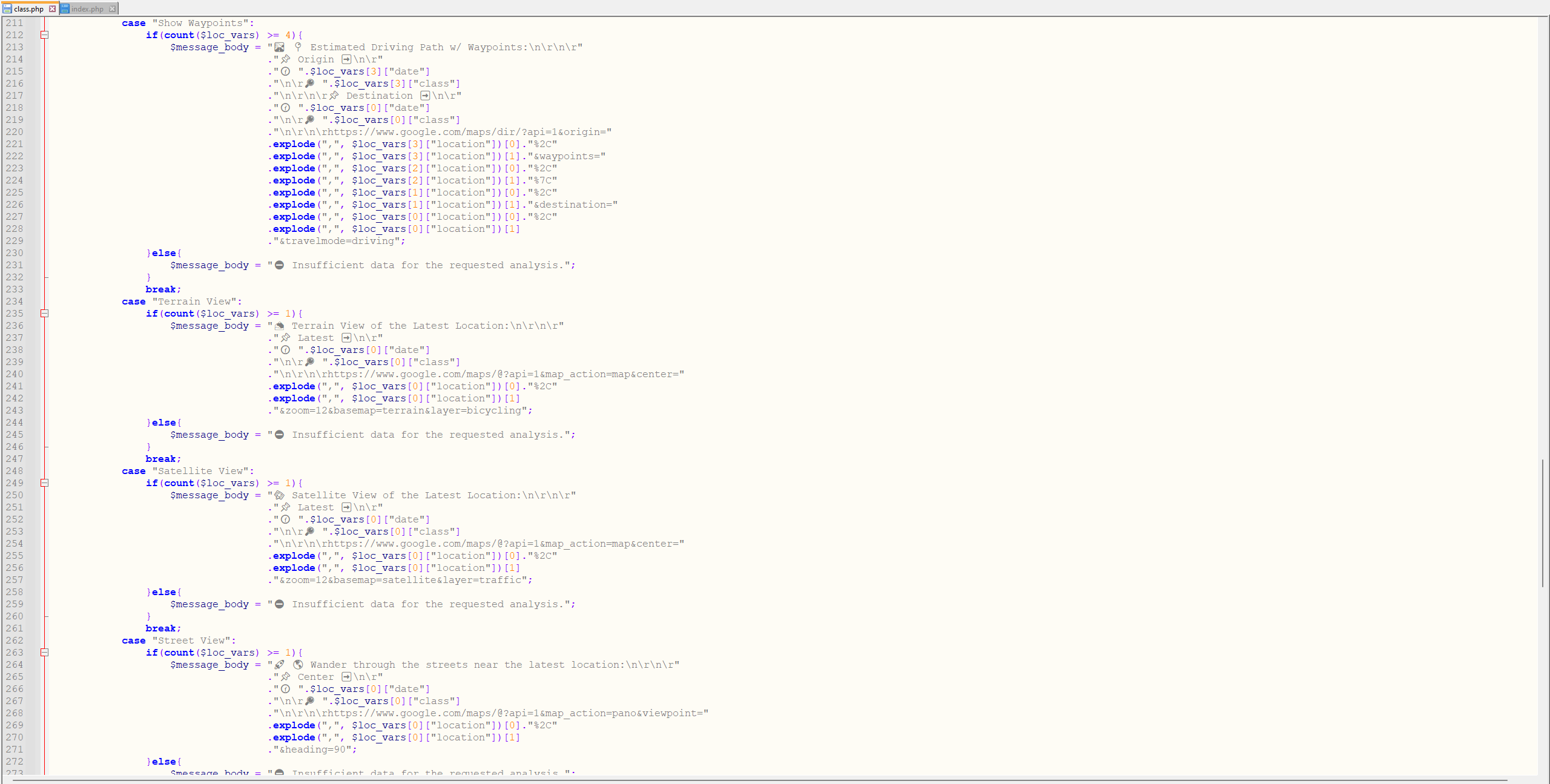The height and width of the screenshot is (784, 1550).
Task: Click the word explode on line 221
Action: pyautogui.click(x=294, y=144)
